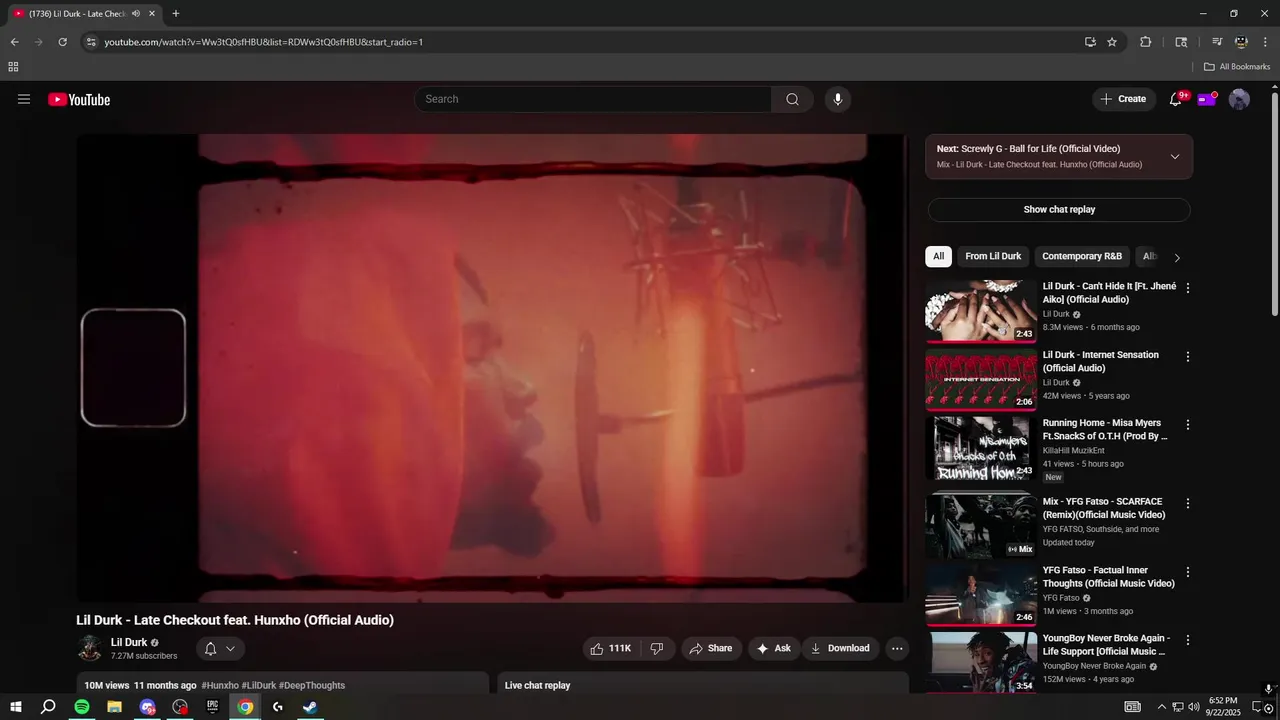Click the #Hunxho hashtag

pos(219,685)
